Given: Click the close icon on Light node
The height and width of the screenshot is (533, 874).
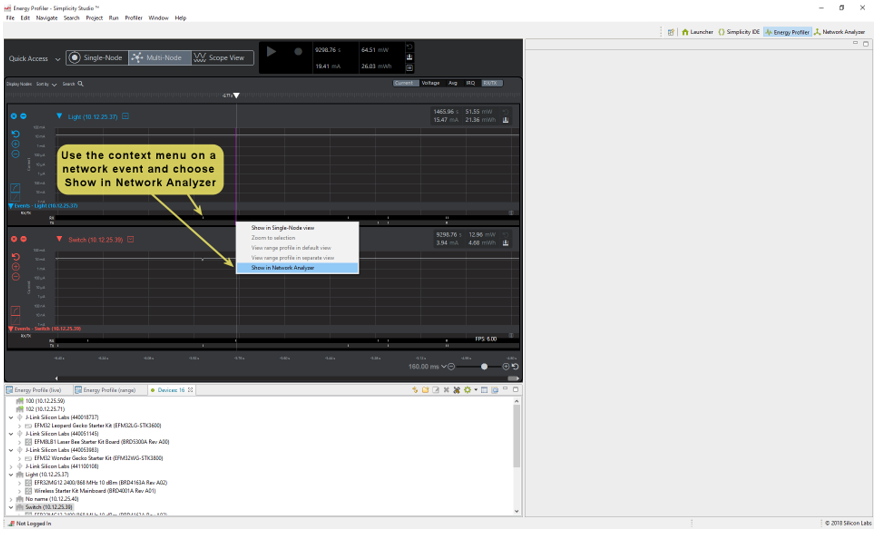Looking at the screenshot, I should pos(14,116).
